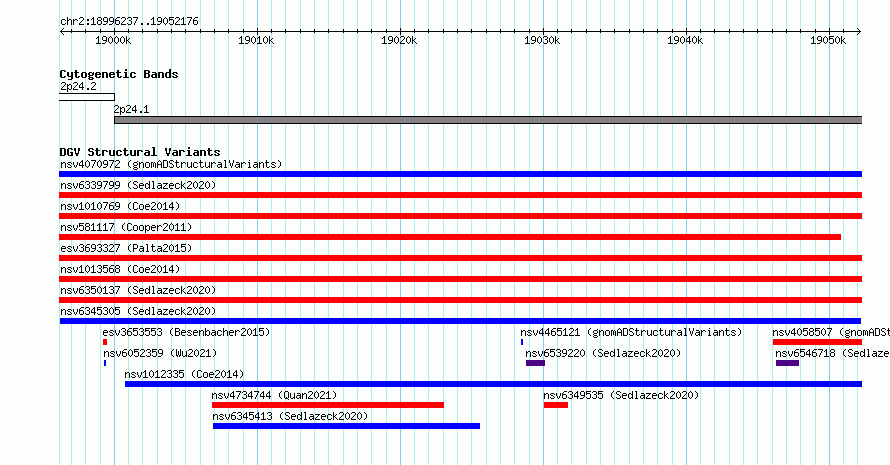Click the 19030k ruler tick label

[x=542, y=40]
